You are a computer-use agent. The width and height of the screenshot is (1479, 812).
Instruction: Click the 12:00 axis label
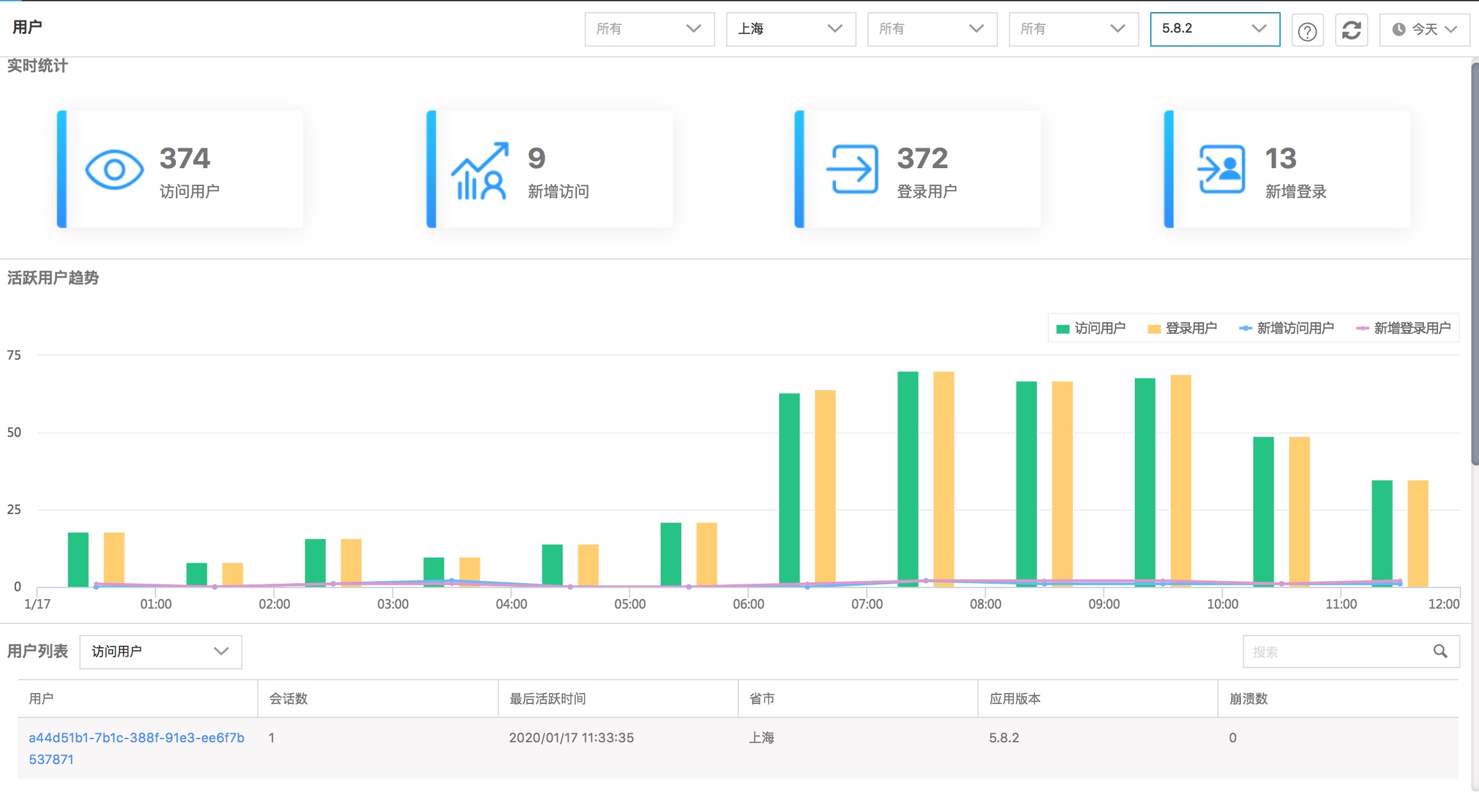[x=1444, y=604]
